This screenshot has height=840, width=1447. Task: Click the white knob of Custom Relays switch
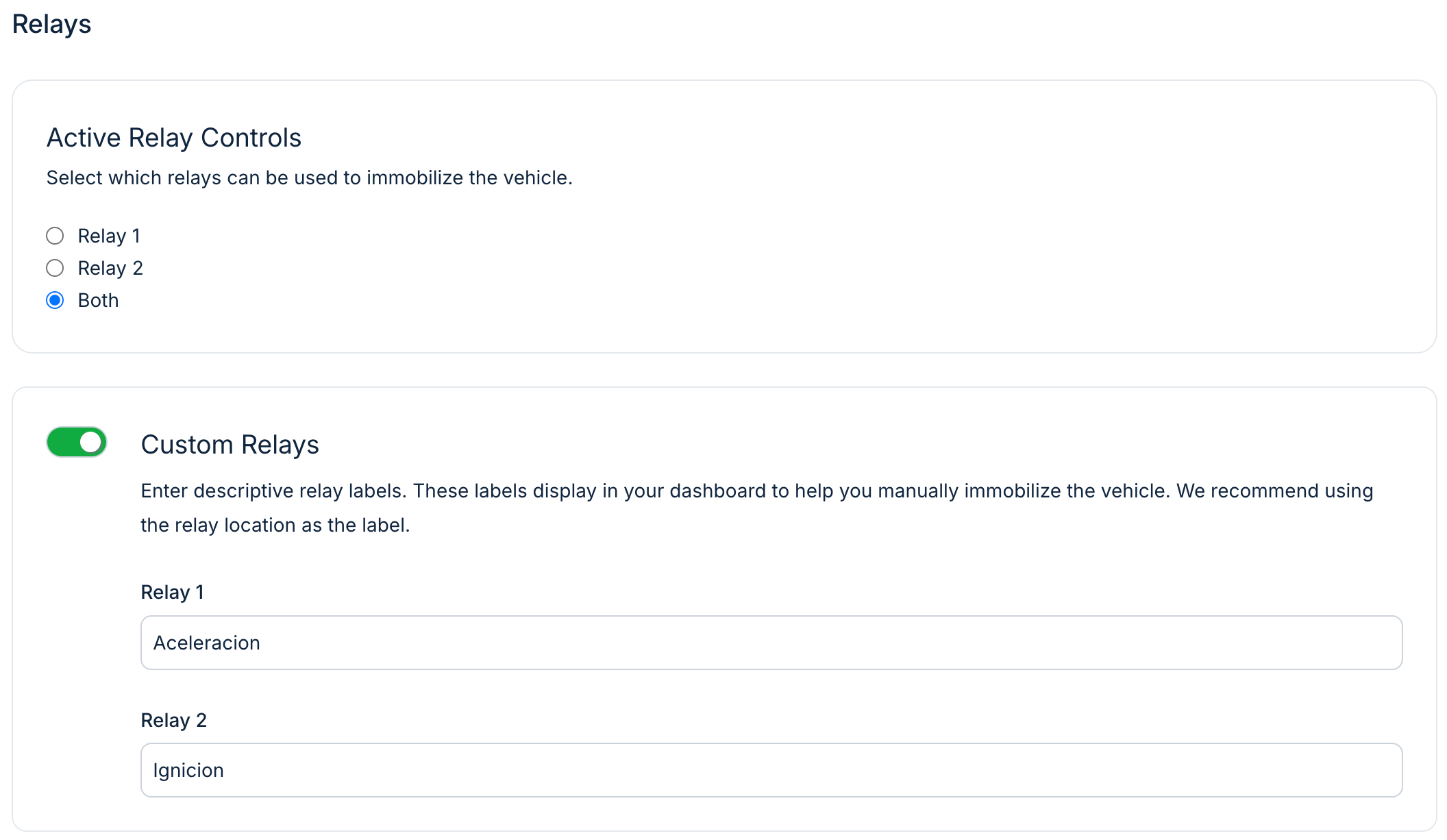(x=90, y=442)
